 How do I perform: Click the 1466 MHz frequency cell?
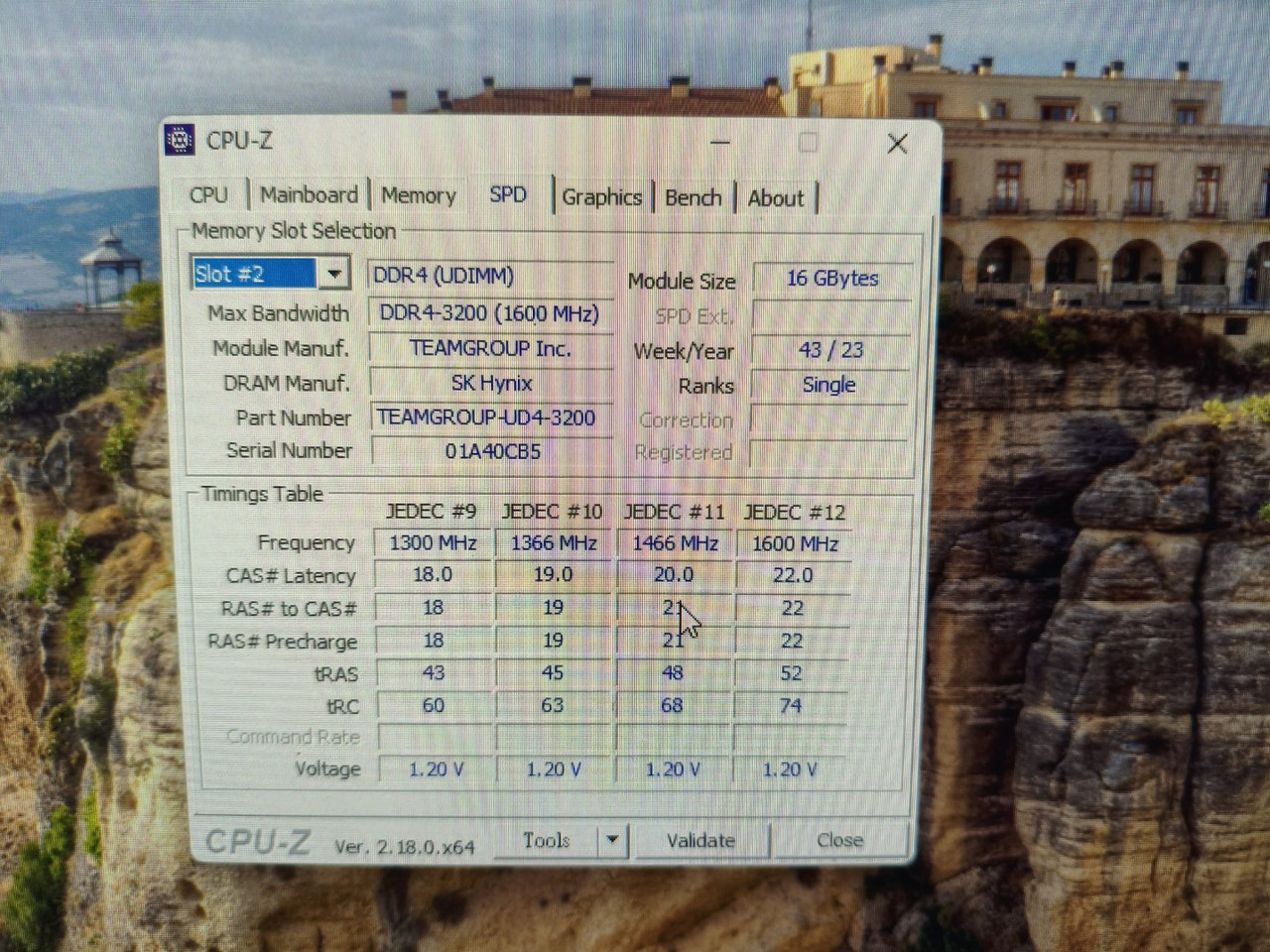coord(675,543)
